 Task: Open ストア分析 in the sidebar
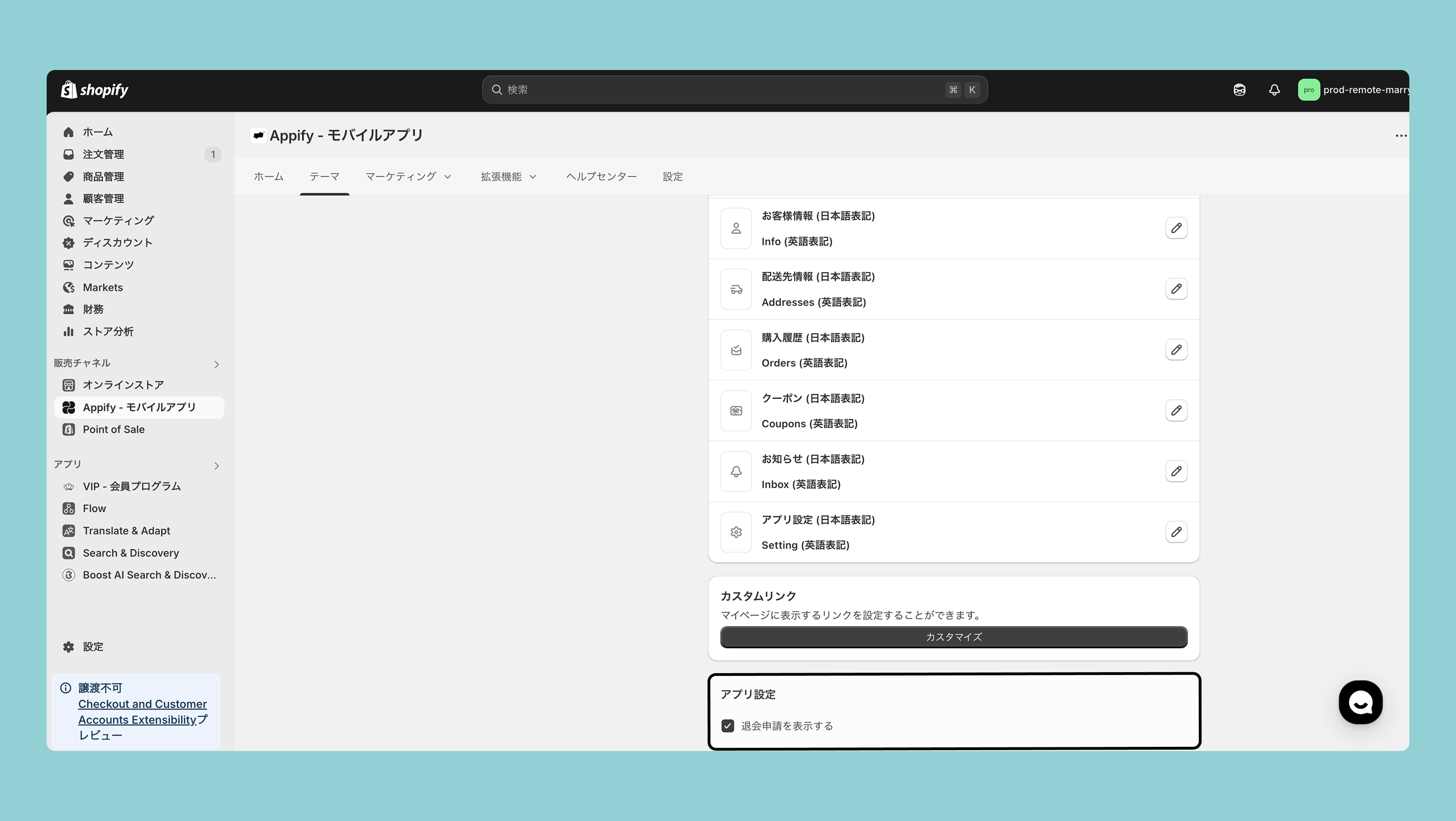(139, 332)
